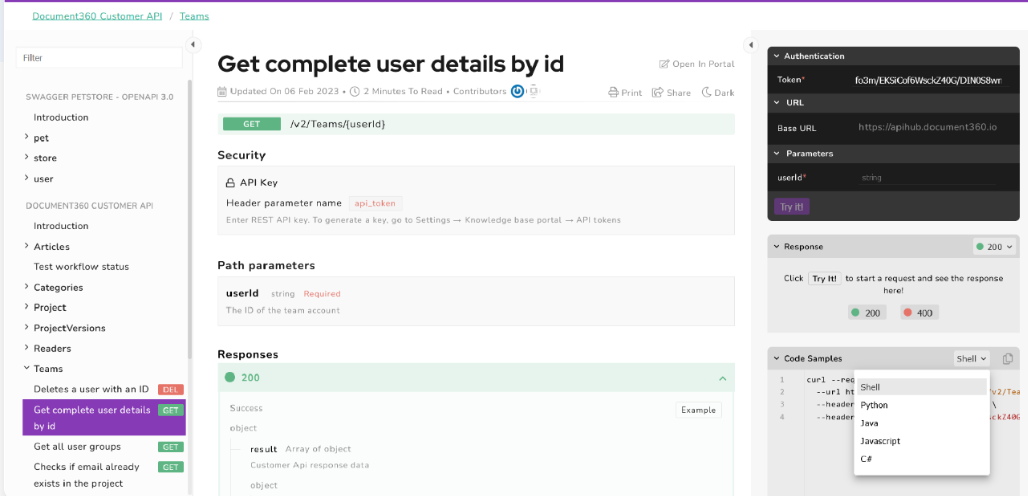The height and width of the screenshot is (496, 1028).
Task: Collapse the Parameters section
Action: [x=776, y=153]
